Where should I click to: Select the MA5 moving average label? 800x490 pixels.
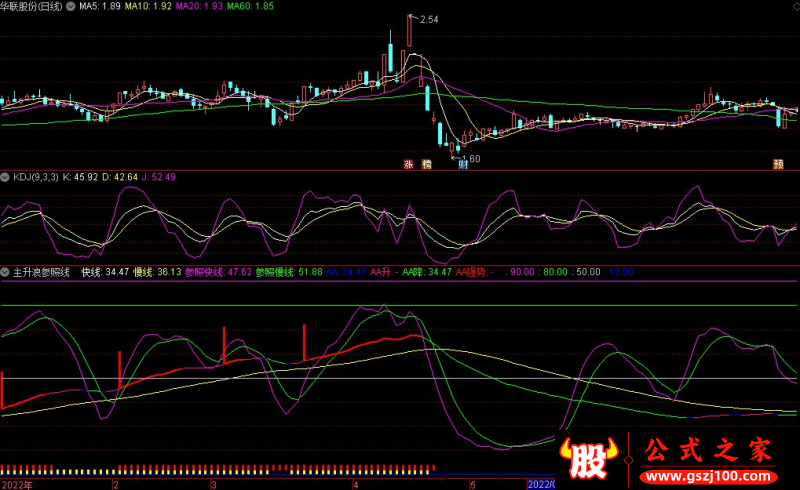tap(100, 6)
